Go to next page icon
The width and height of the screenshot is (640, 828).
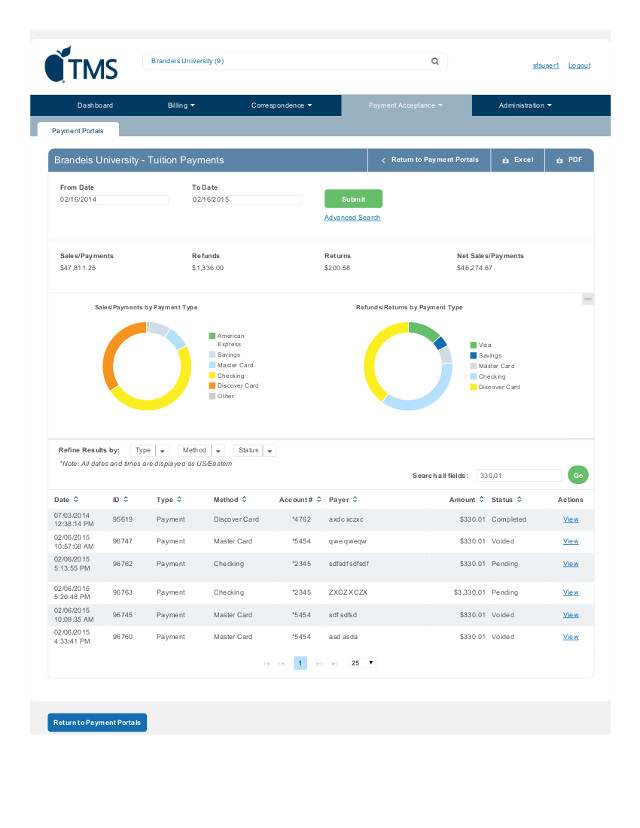[x=319, y=663]
